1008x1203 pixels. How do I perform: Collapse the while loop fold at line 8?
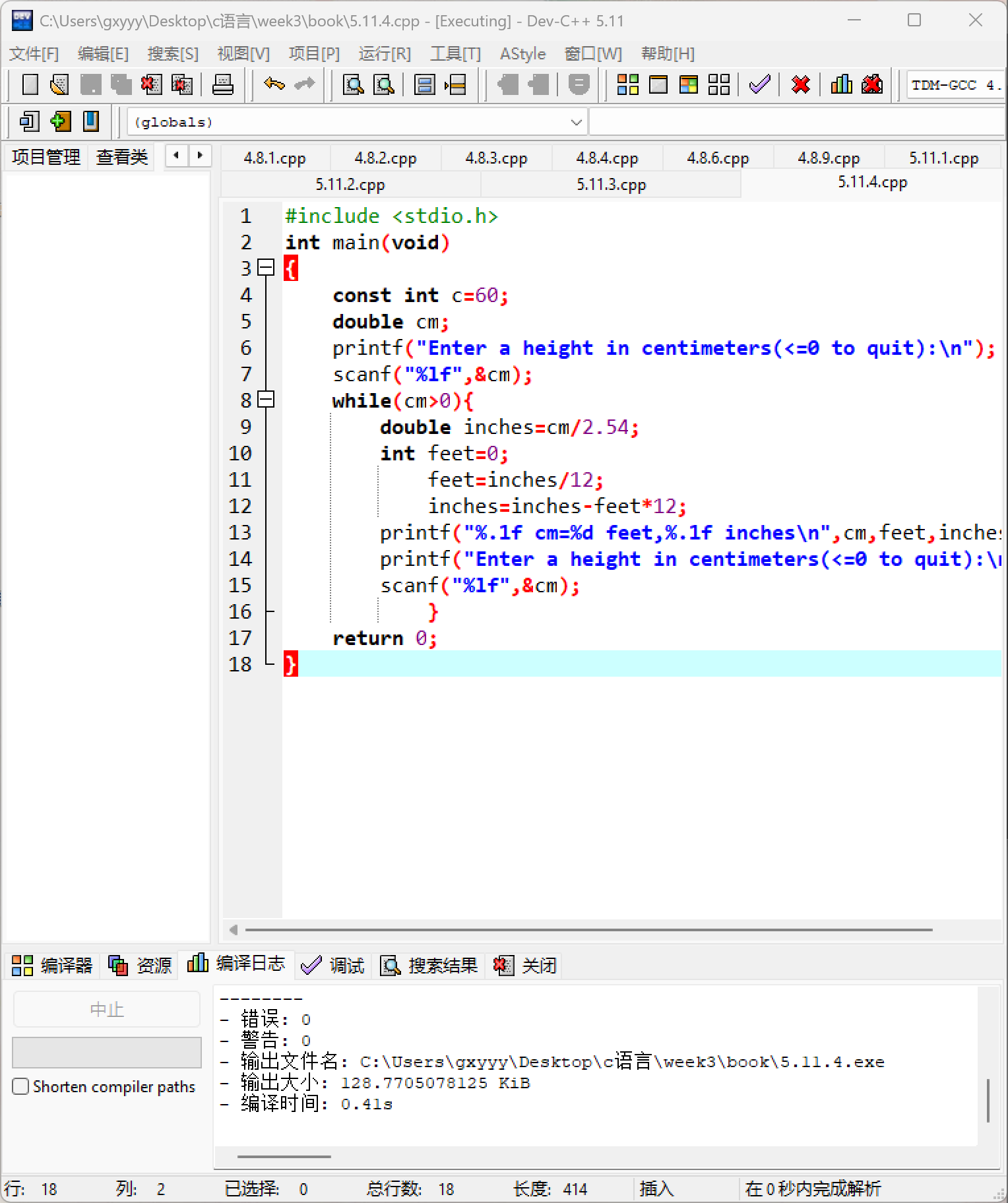(266, 400)
